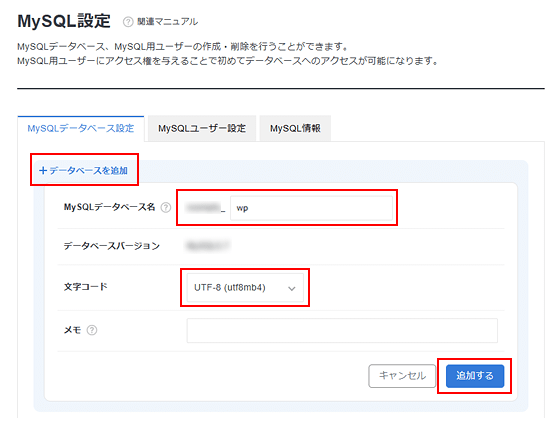Open the 関連マニュアル help link
The image size is (560, 425).
point(168,22)
